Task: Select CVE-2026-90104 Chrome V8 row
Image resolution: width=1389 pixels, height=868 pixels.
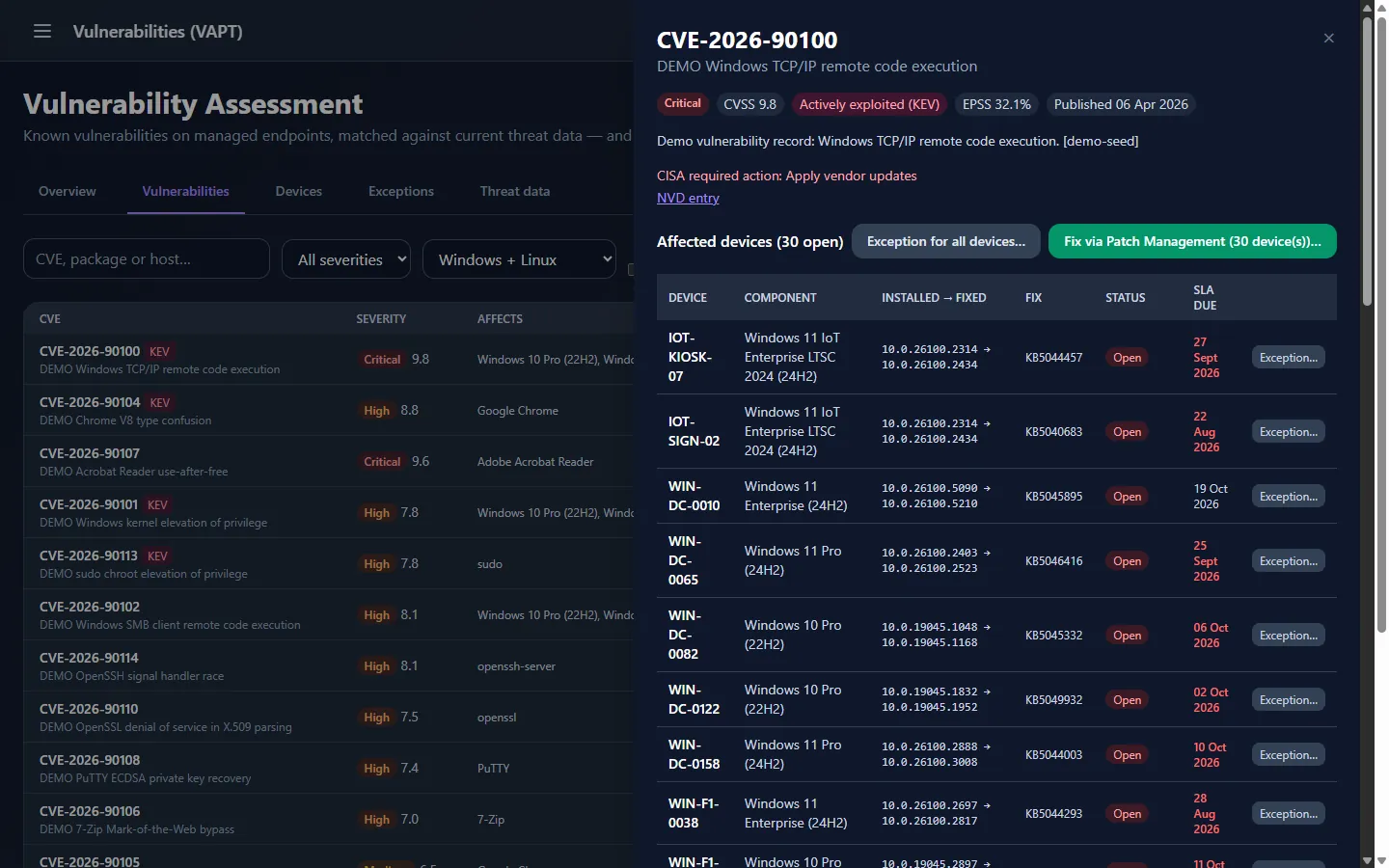Action: tap(329, 410)
